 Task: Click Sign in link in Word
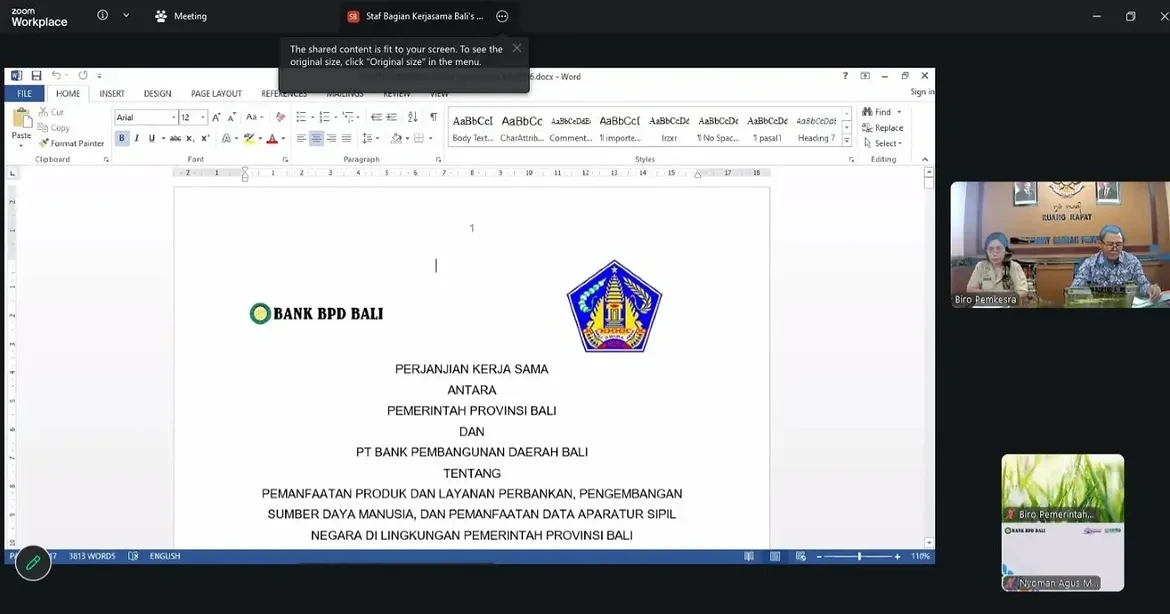[922, 92]
